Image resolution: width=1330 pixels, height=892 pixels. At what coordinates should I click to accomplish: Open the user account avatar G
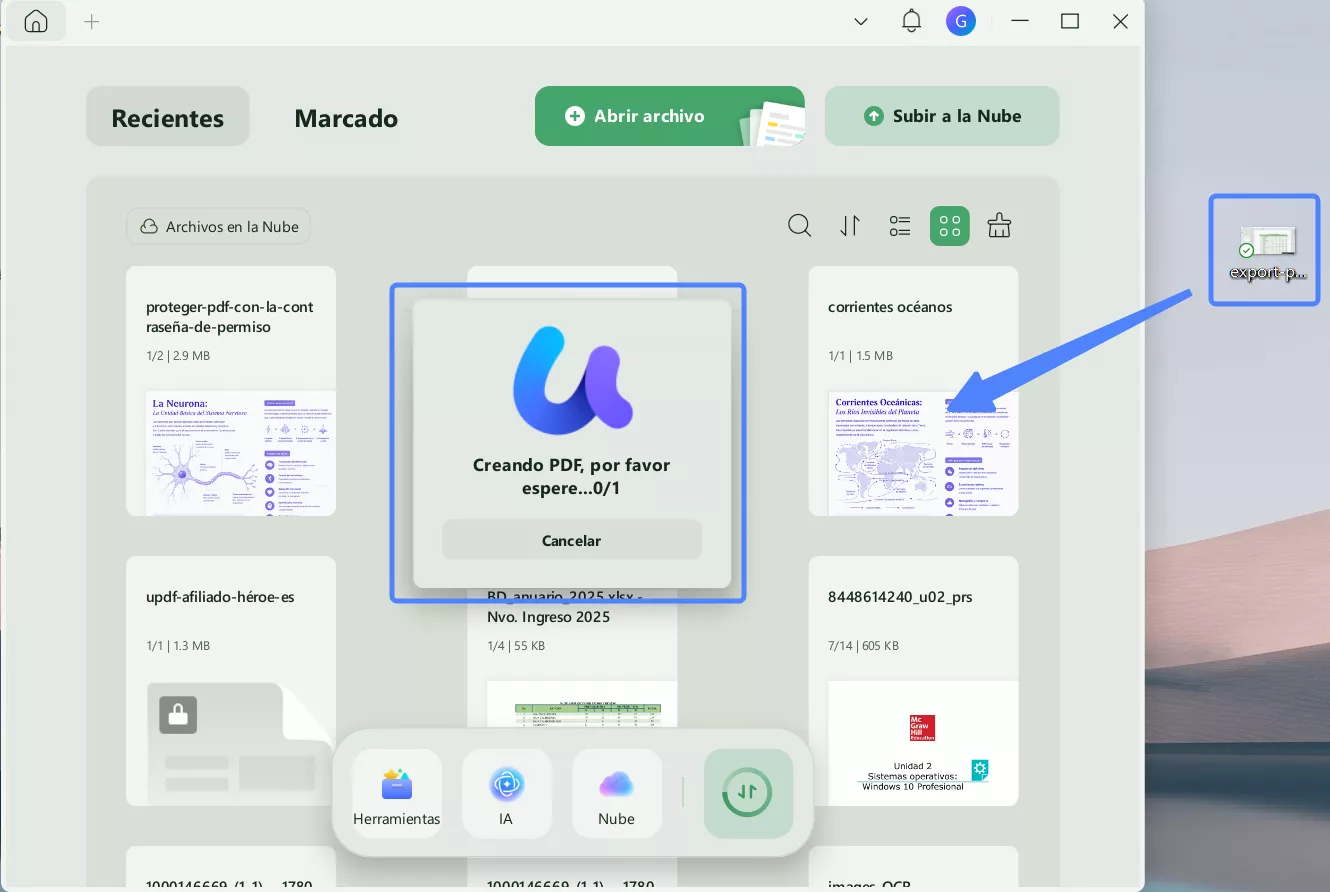(x=961, y=21)
